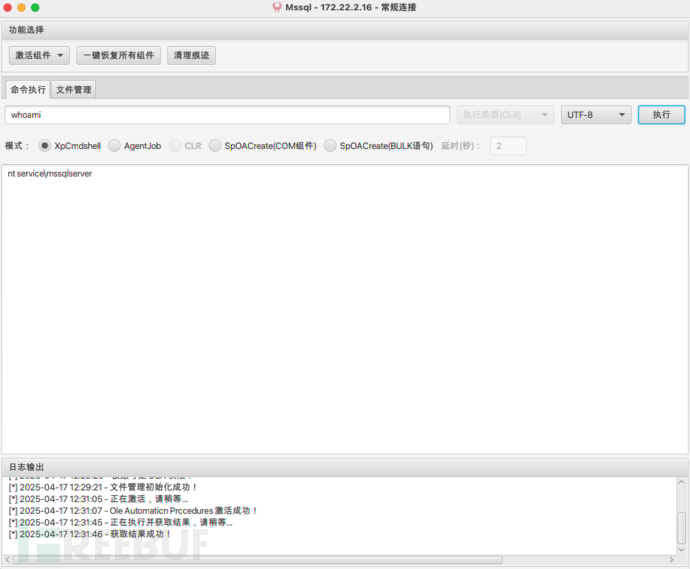The height and width of the screenshot is (569, 690).
Task: Select the CLR mode radio button
Action: [175, 146]
